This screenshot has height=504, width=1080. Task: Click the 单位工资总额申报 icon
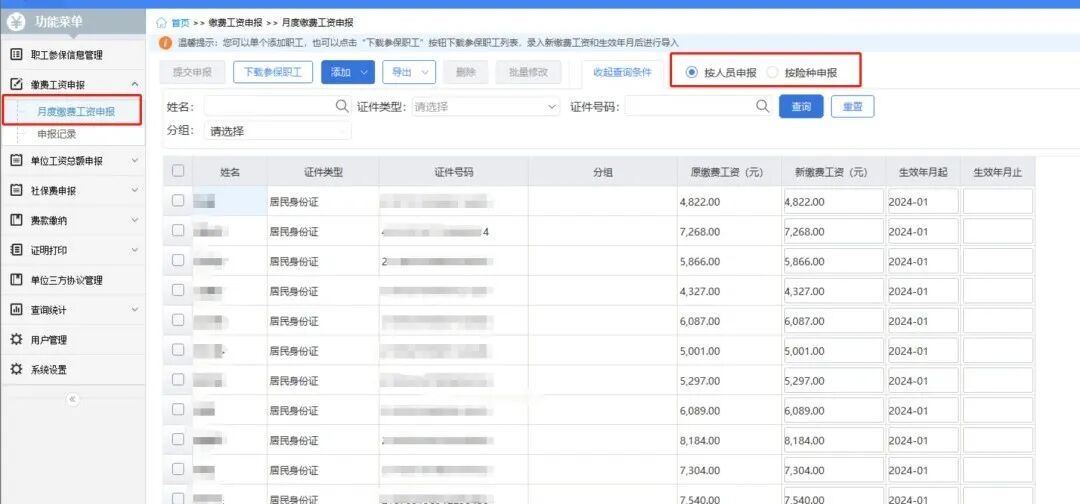click(17, 161)
